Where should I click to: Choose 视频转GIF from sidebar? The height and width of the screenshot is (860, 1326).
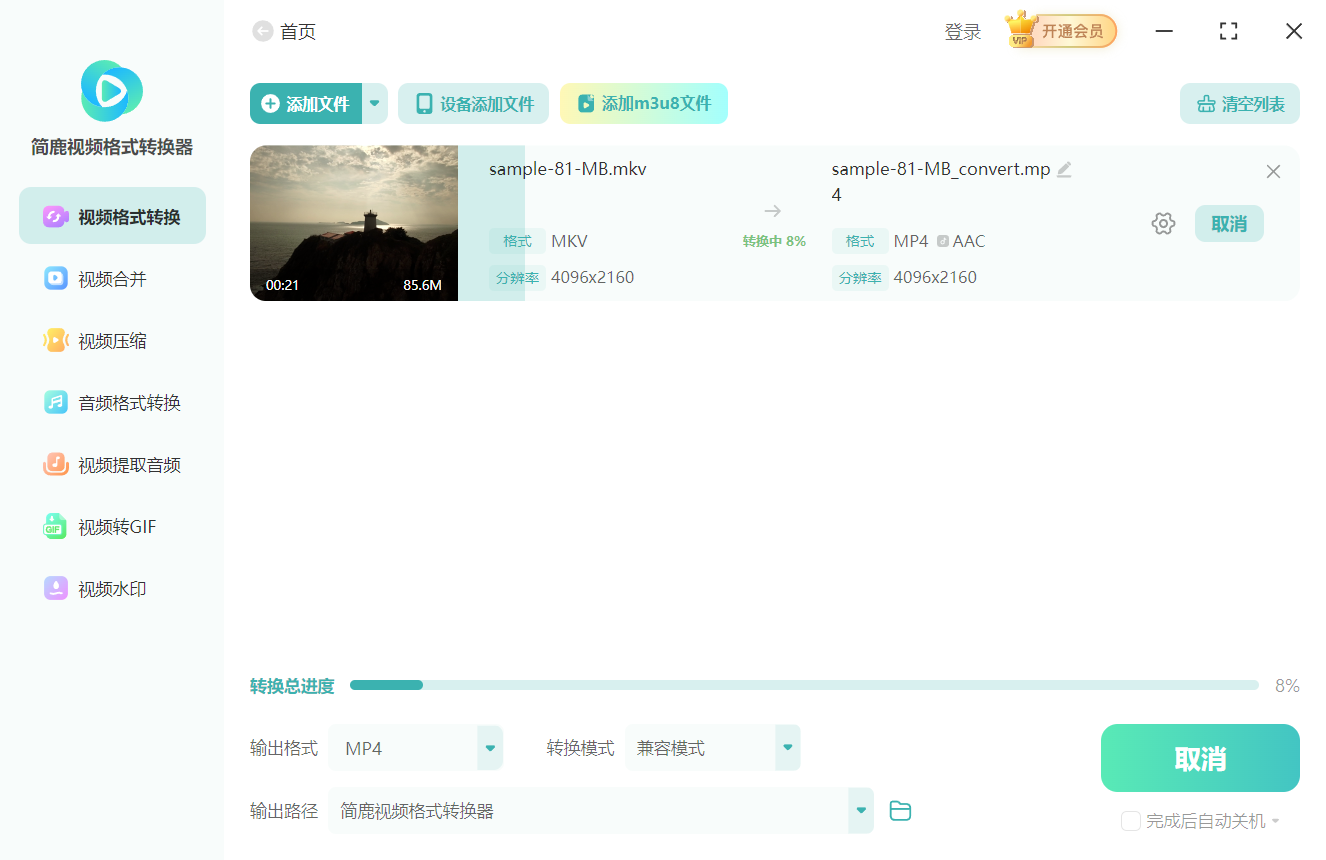click(x=112, y=526)
